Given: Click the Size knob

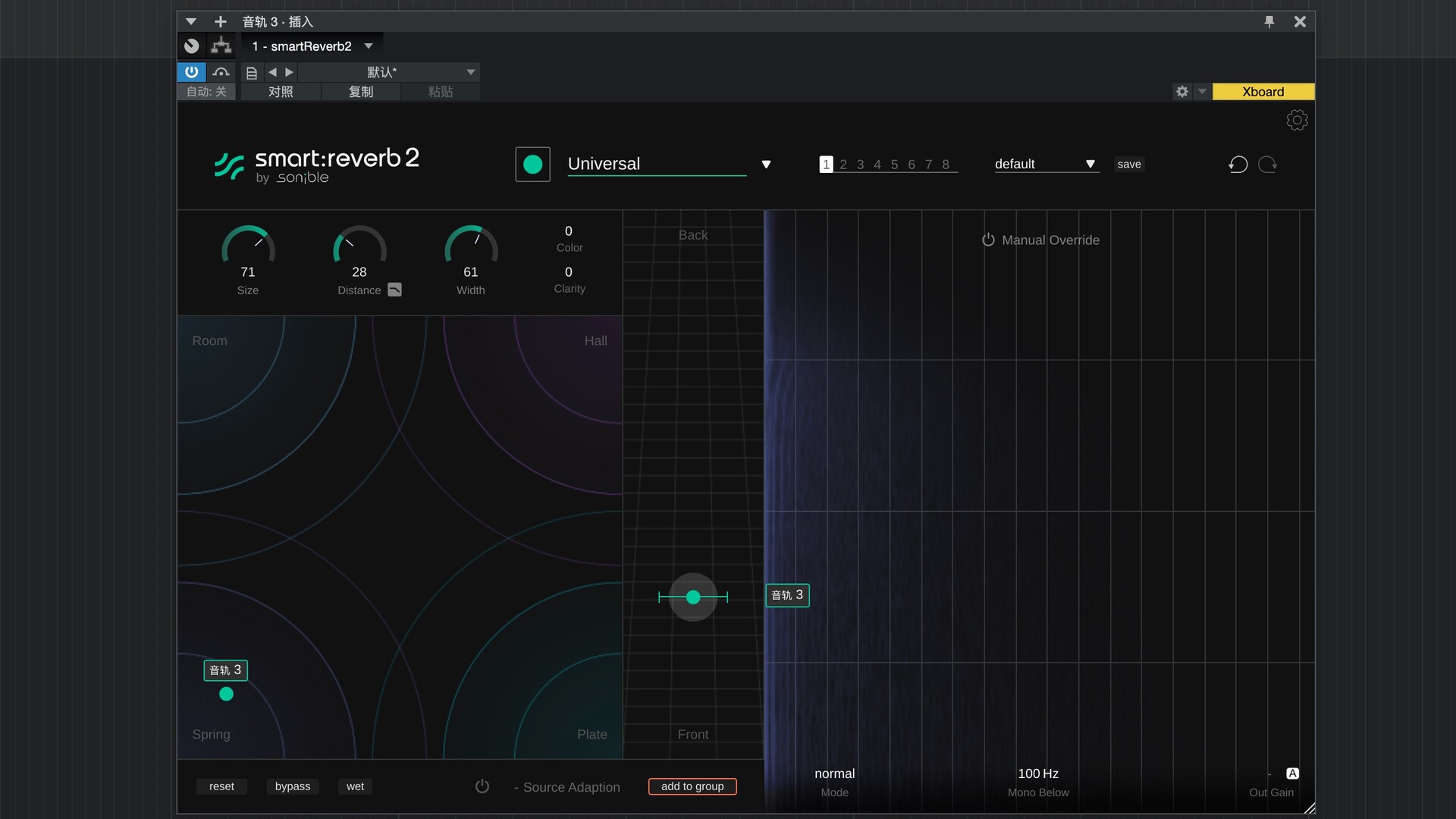Looking at the screenshot, I should (248, 245).
